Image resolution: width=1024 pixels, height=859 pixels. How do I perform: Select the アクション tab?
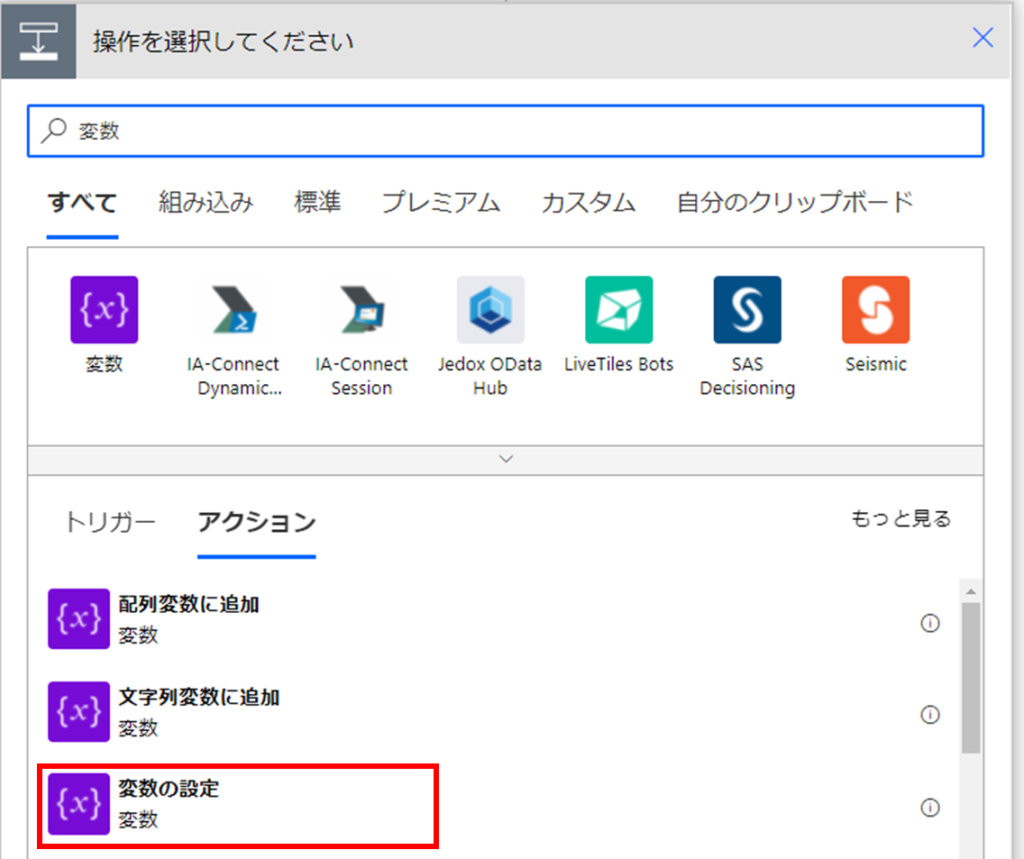(x=257, y=522)
